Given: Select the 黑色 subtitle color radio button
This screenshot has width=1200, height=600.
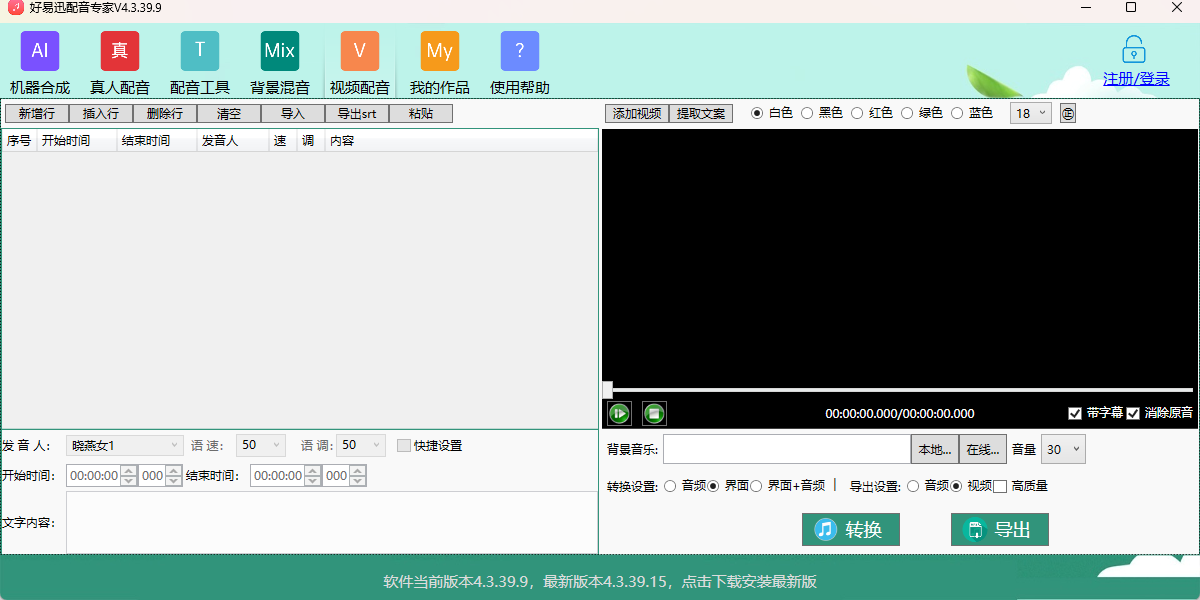Looking at the screenshot, I should tap(809, 112).
